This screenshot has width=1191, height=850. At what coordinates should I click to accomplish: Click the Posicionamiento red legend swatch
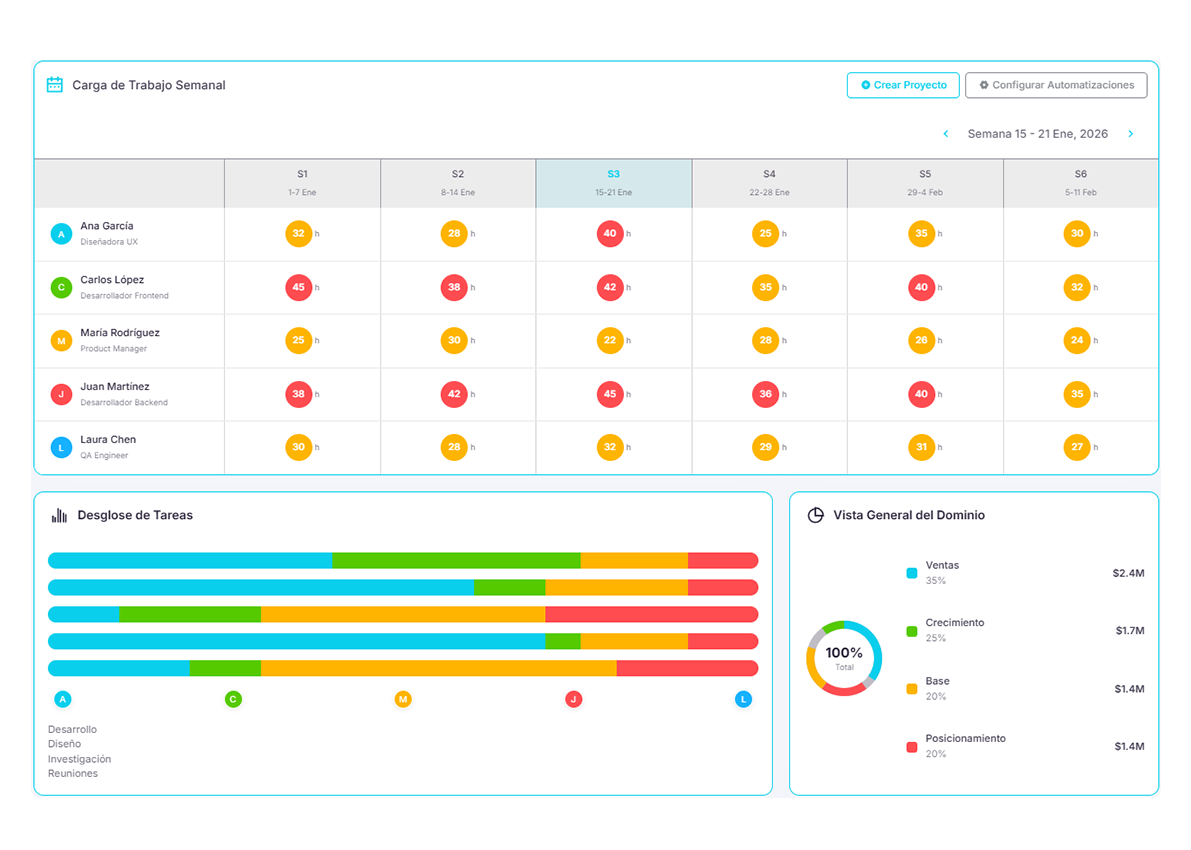point(912,746)
